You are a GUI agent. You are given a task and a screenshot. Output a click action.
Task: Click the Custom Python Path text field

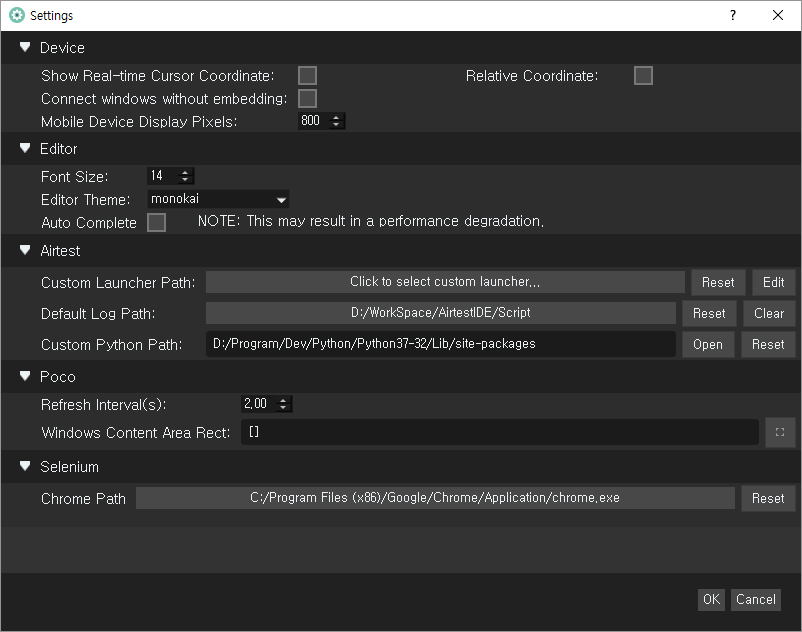click(440, 344)
